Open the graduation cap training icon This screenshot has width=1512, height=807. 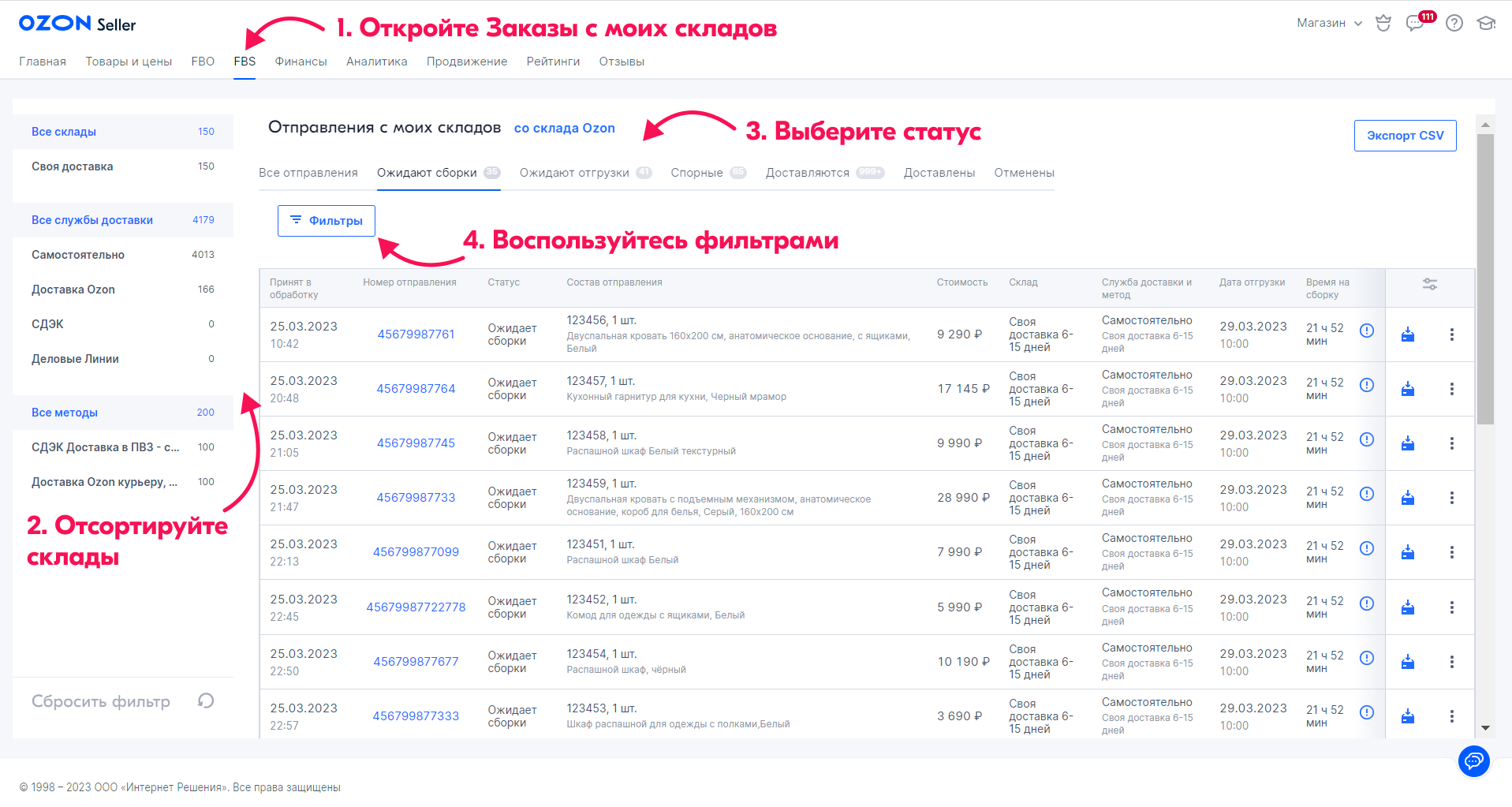click(x=1486, y=23)
